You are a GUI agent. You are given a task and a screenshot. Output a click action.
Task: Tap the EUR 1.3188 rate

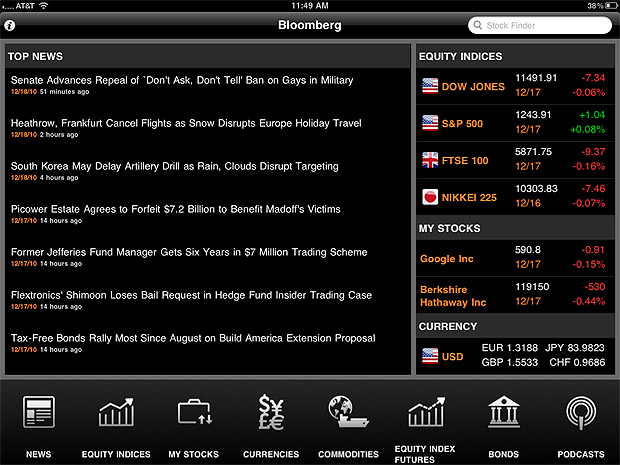(x=510, y=348)
